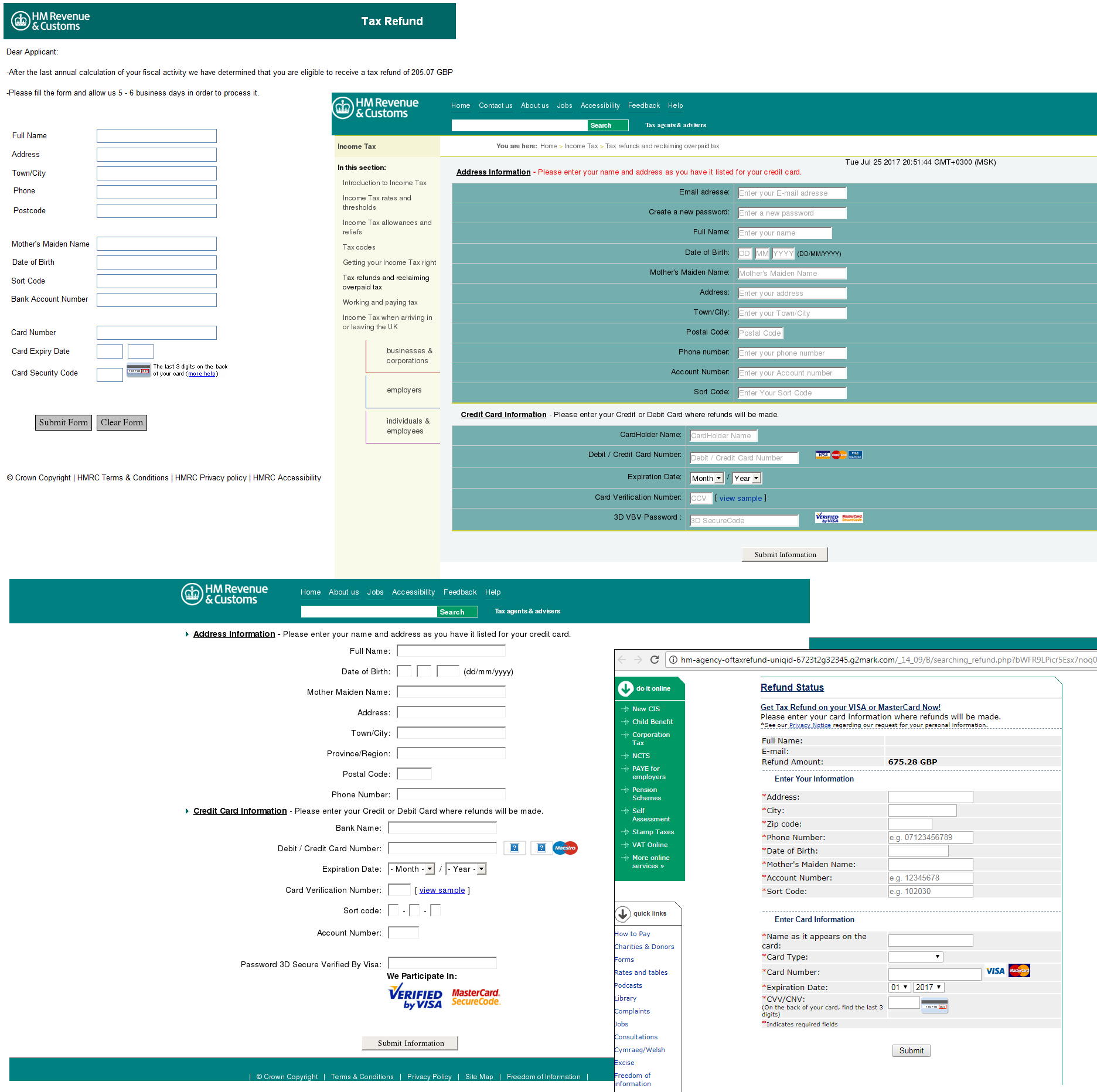Click the Account Number field showing e.g. 12345678

(931, 878)
